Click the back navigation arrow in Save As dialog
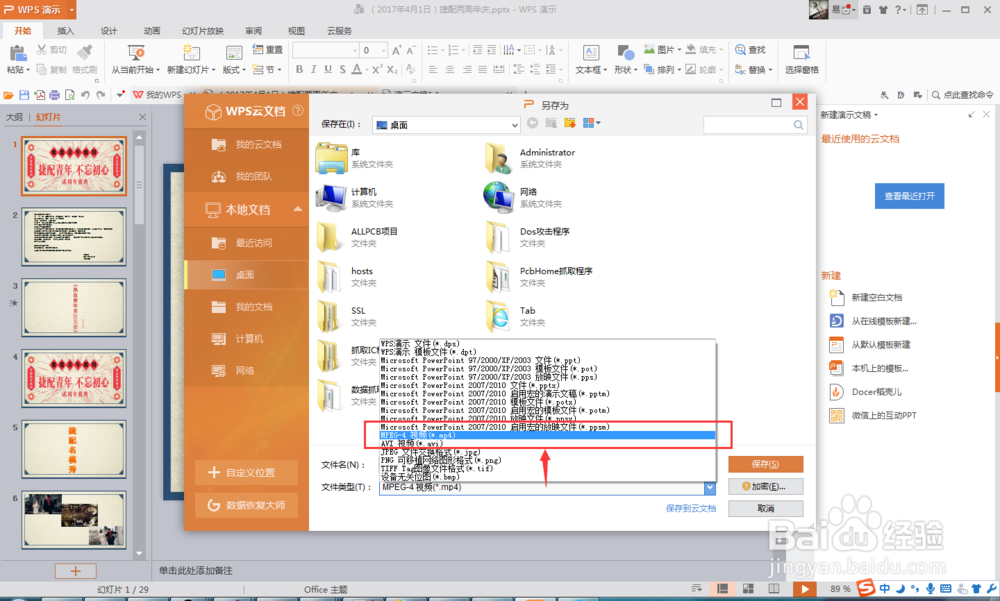Viewport: 1000px width, 601px height. (x=533, y=123)
